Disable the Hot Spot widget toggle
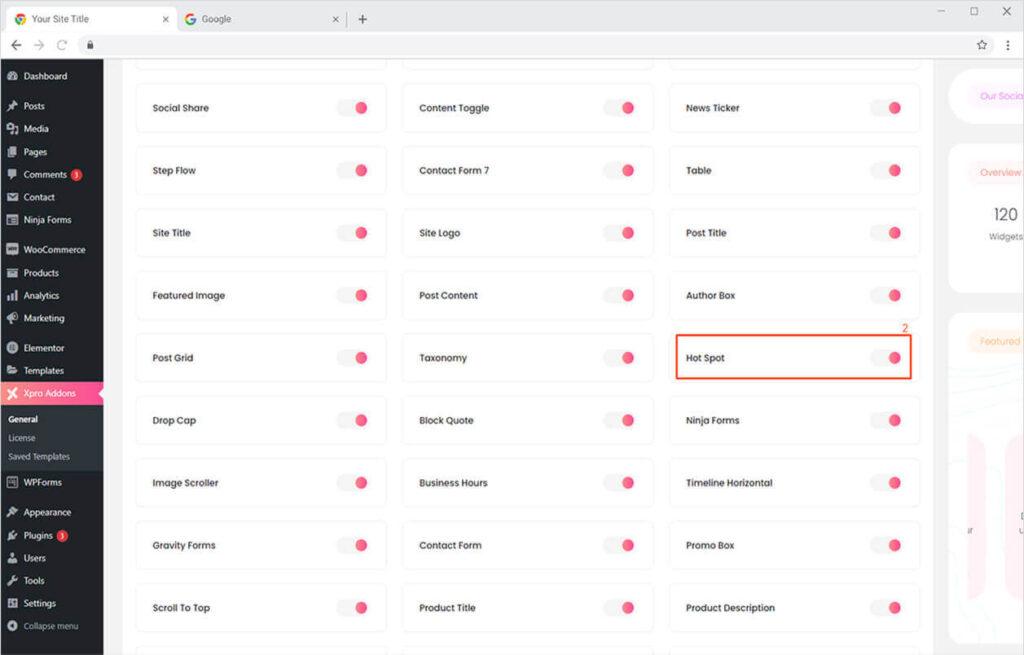This screenshot has height=655, width=1024. click(x=886, y=358)
